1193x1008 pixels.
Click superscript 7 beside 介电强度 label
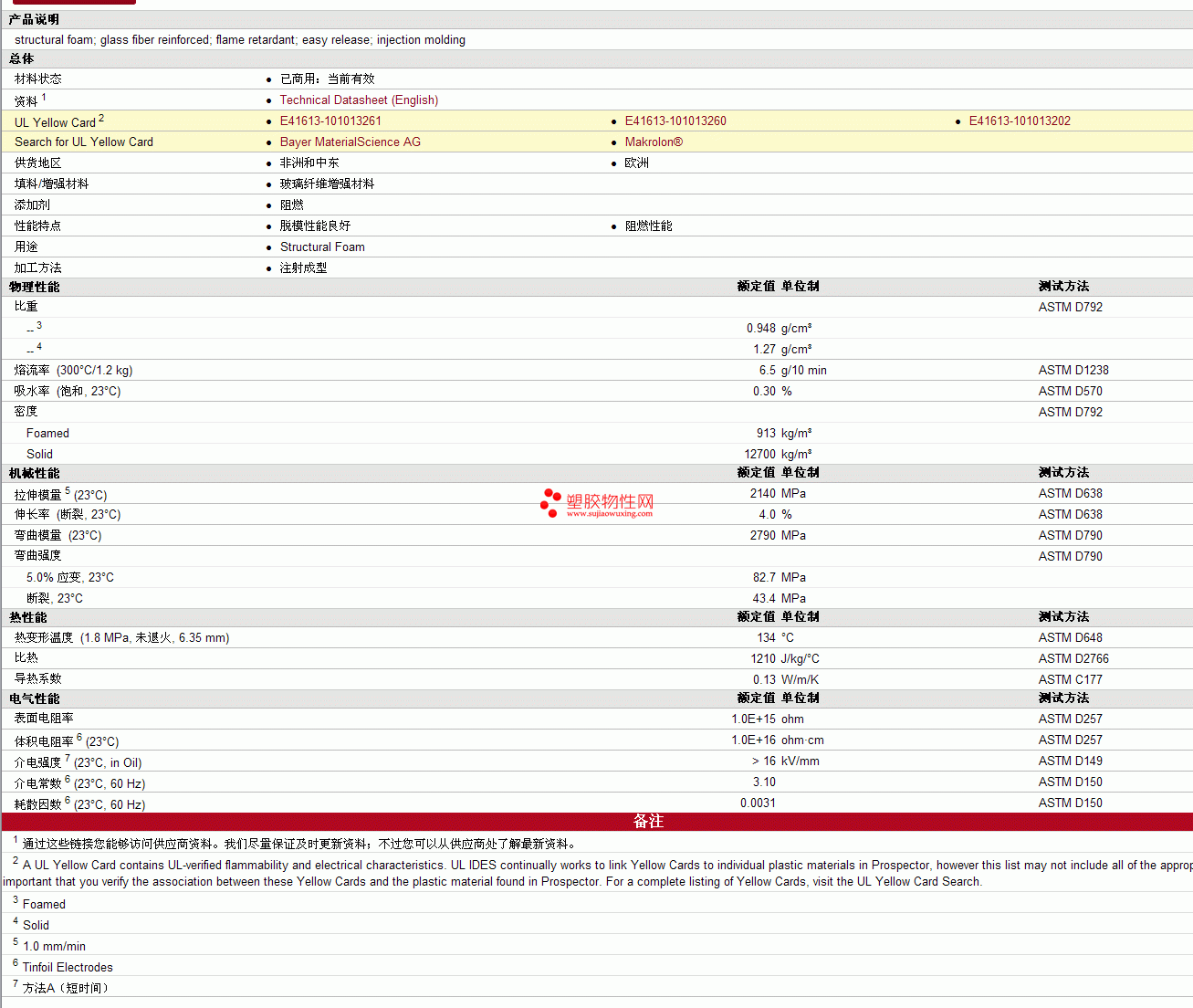(x=68, y=758)
